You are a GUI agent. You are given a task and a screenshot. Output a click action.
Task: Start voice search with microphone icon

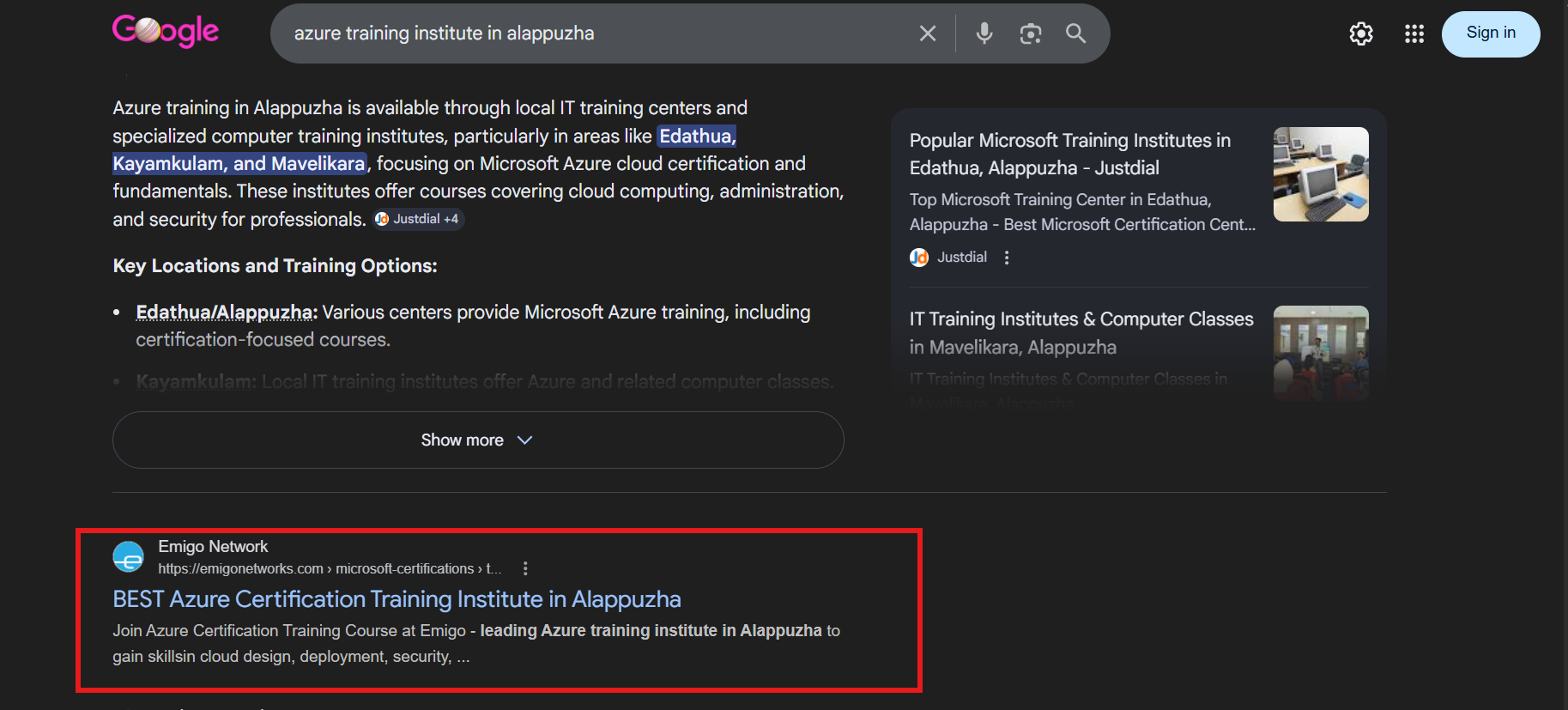[984, 33]
